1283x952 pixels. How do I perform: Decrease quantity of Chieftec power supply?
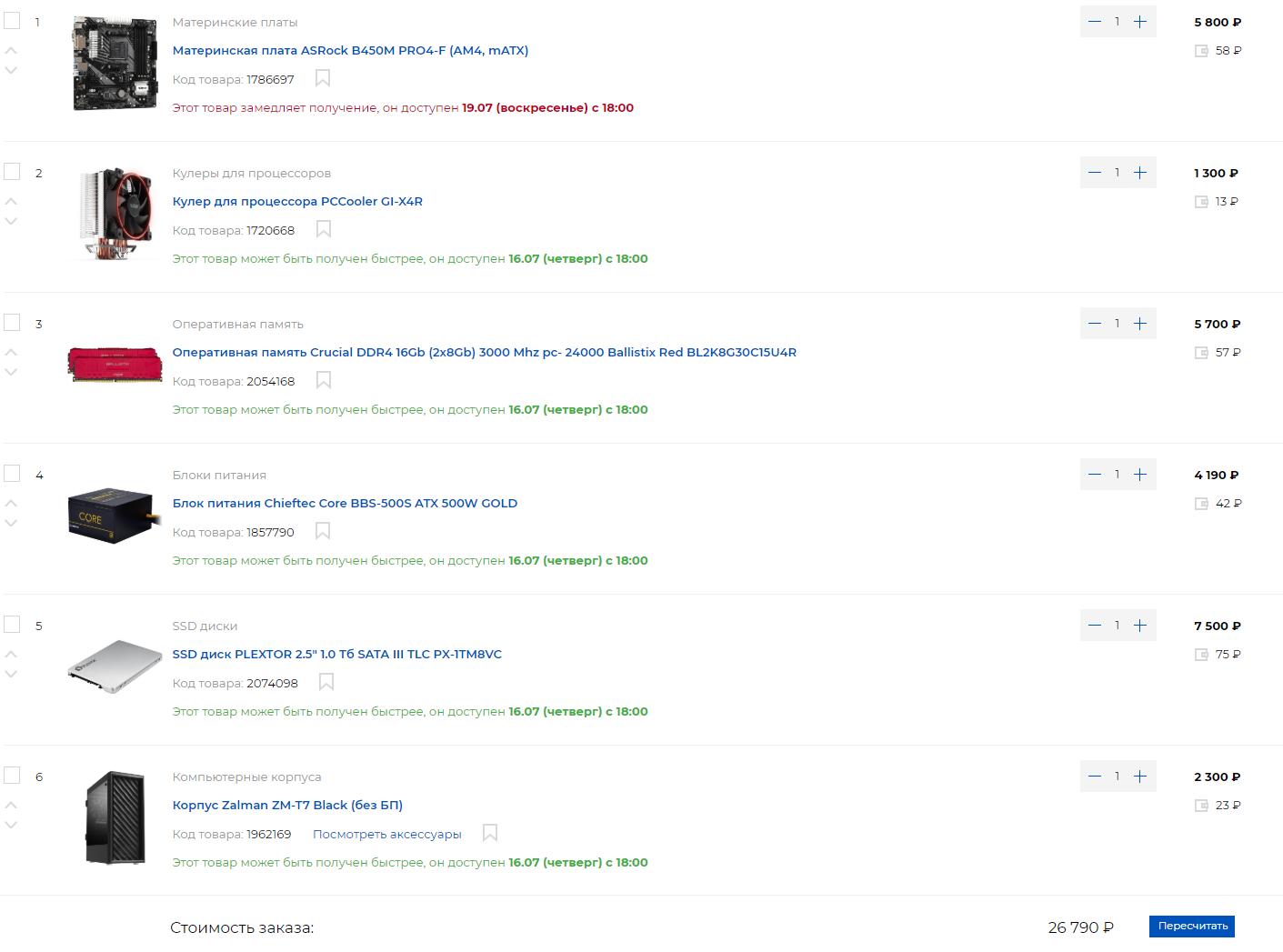1095,474
